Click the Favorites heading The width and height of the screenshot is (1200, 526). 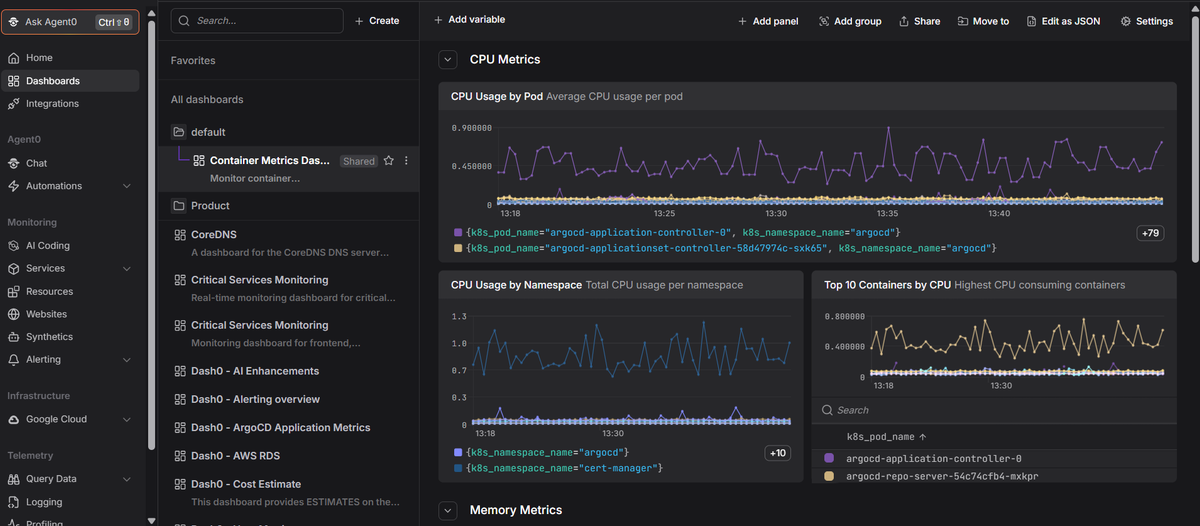[193, 61]
